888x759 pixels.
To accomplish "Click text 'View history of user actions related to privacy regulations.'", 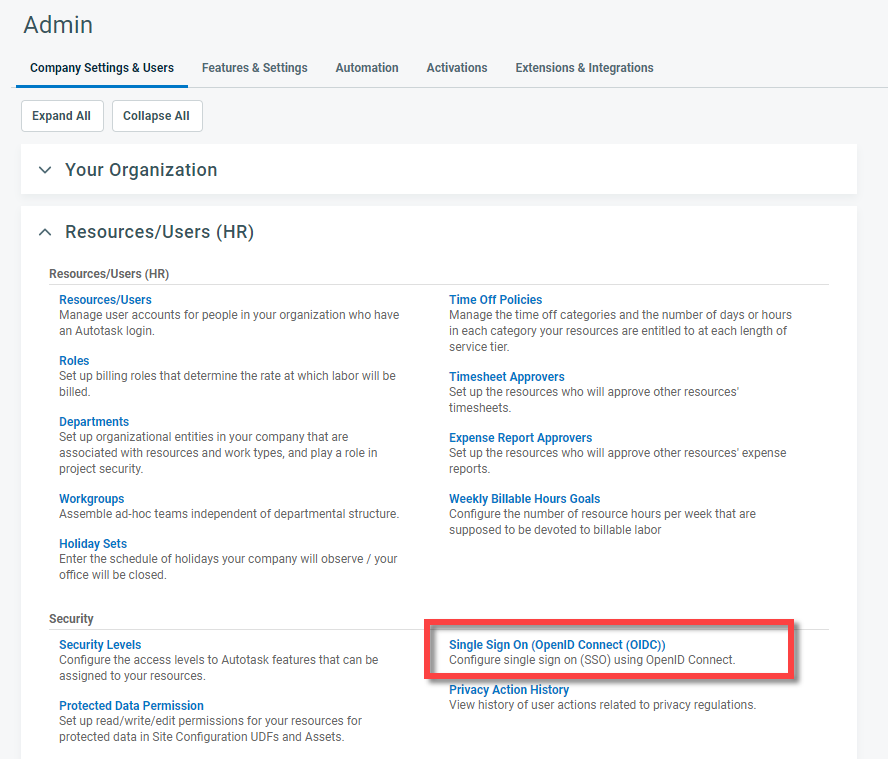I will click(x=603, y=705).
